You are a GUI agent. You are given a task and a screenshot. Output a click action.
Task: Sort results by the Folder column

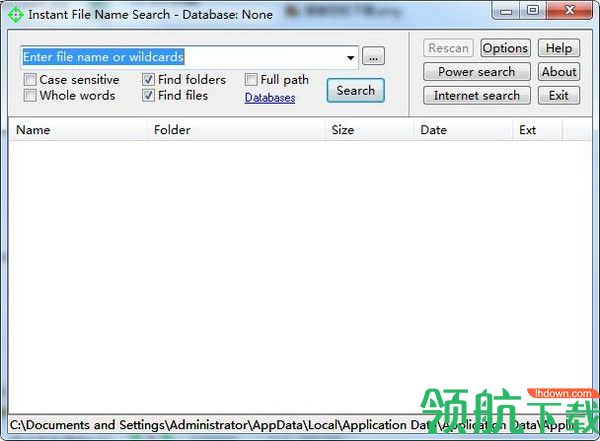(236, 130)
